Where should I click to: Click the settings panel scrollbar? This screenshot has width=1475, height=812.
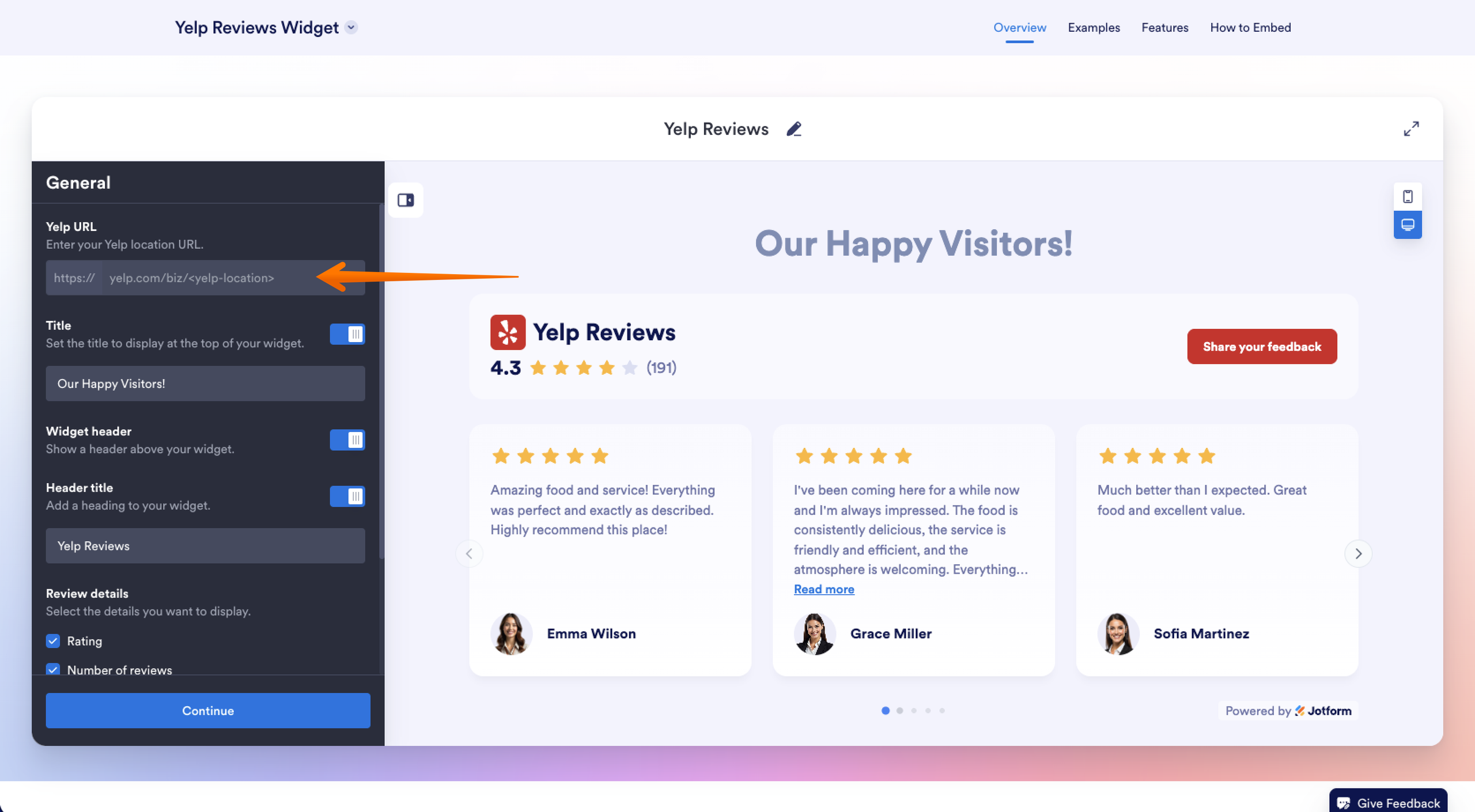pyautogui.click(x=381, y=381)
